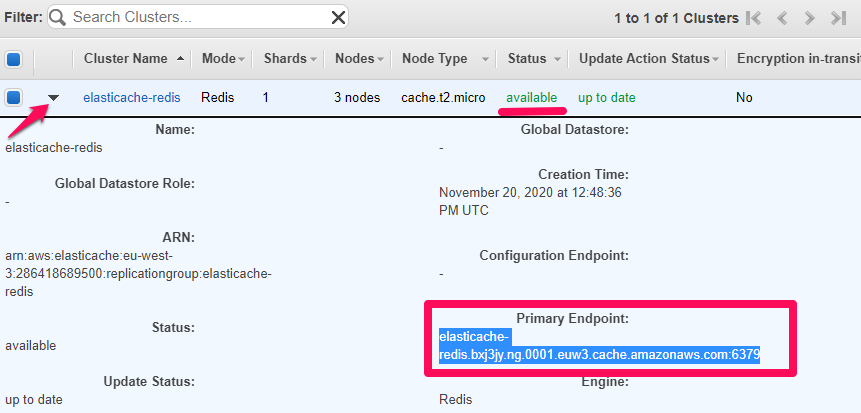Screen dimensions: 861x413
Task: Jump to last page of clusters
Action: (838, 18)
